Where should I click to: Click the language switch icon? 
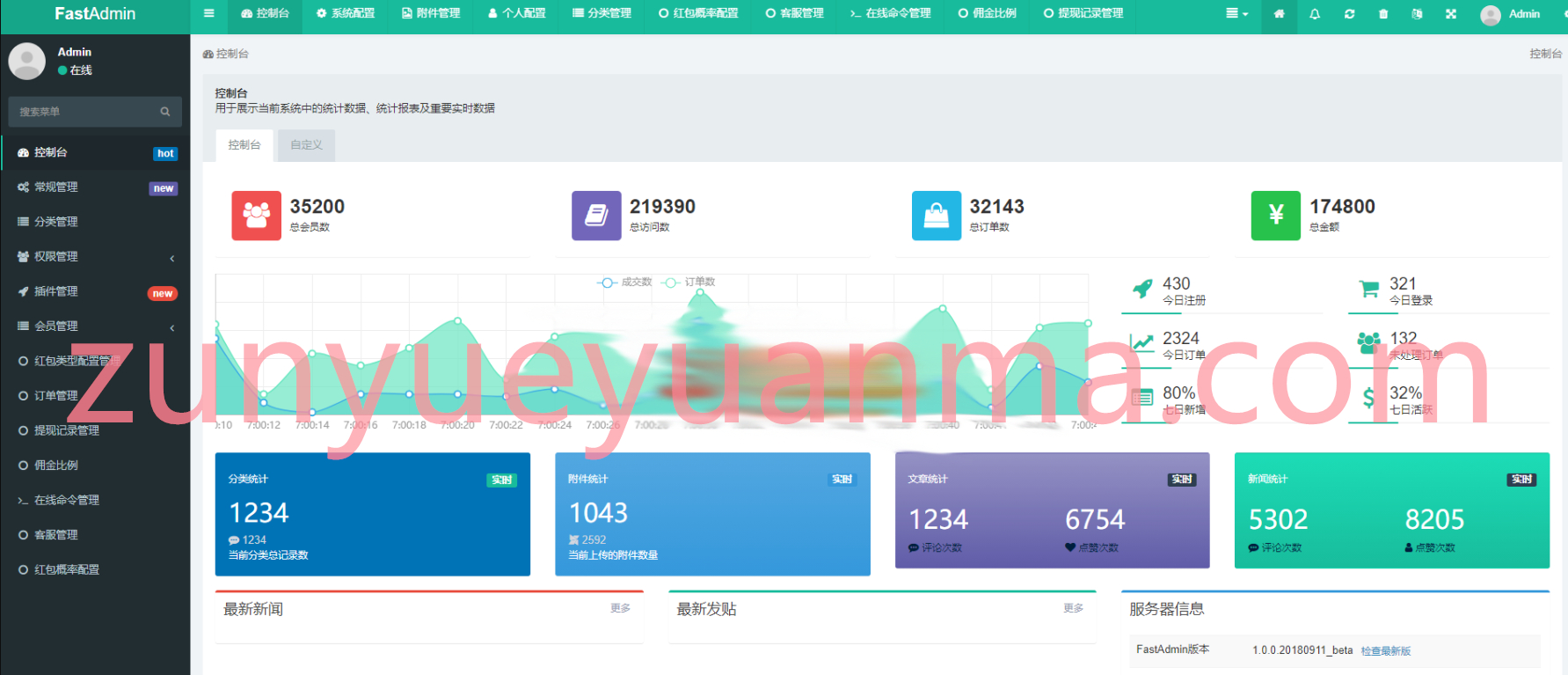tap(1417, 13)
